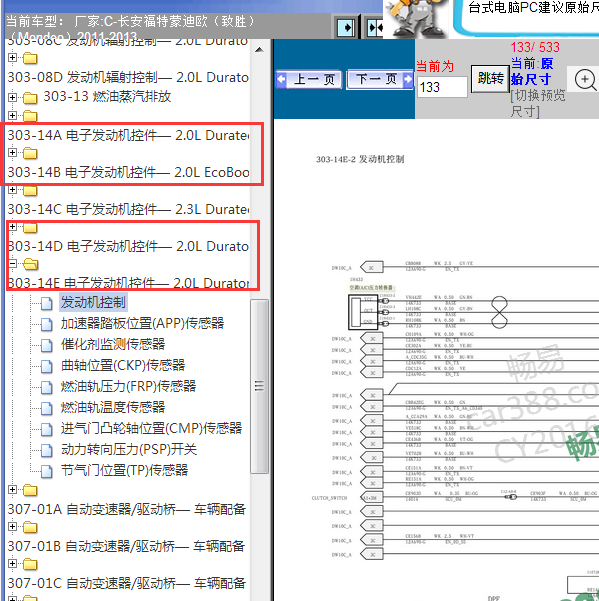The height and width of the screenshot is (601, 599).
Task: Select 303-14E 电子发动机控件 2.0L Duratorq entry
Action: (x=128, y=283)
